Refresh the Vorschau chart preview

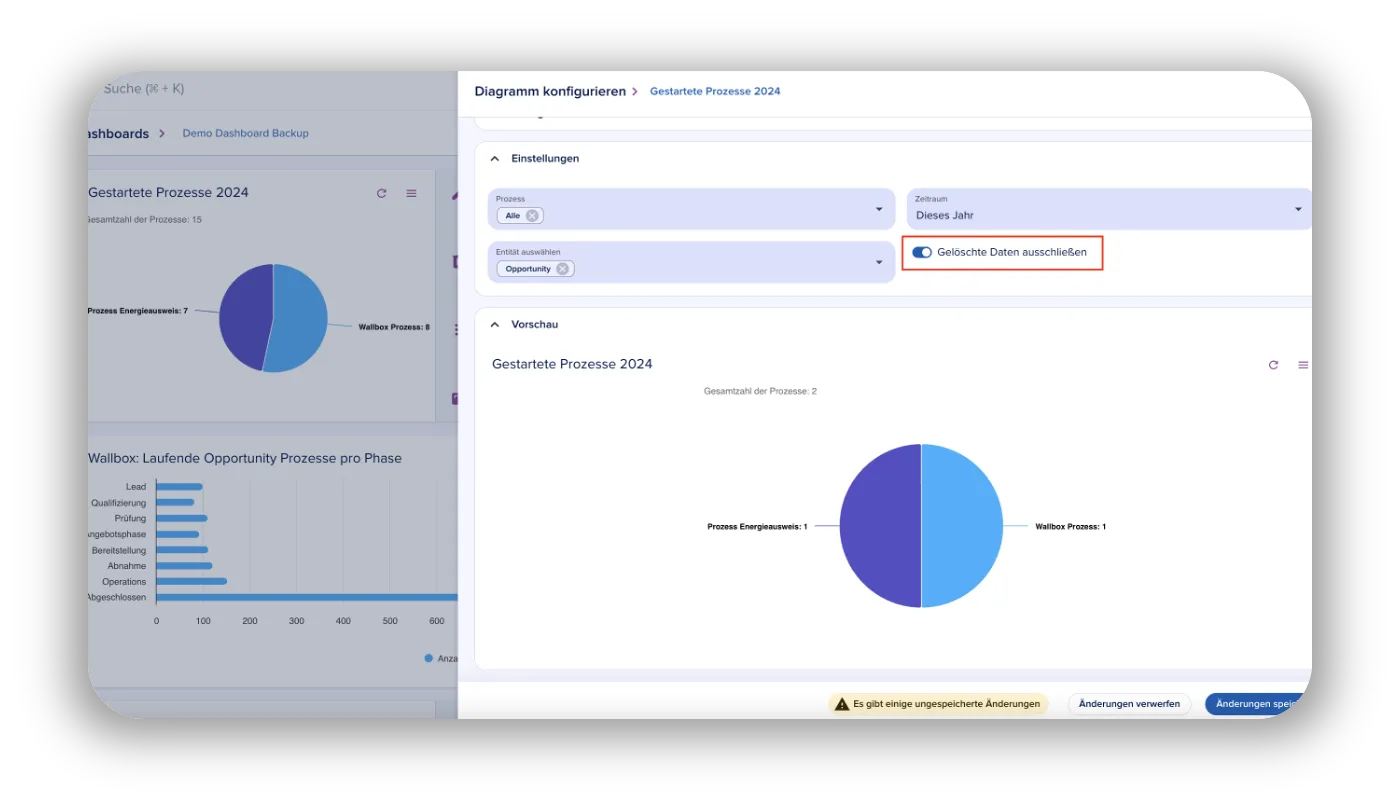pyautogui.click(x=1273, y=365)
